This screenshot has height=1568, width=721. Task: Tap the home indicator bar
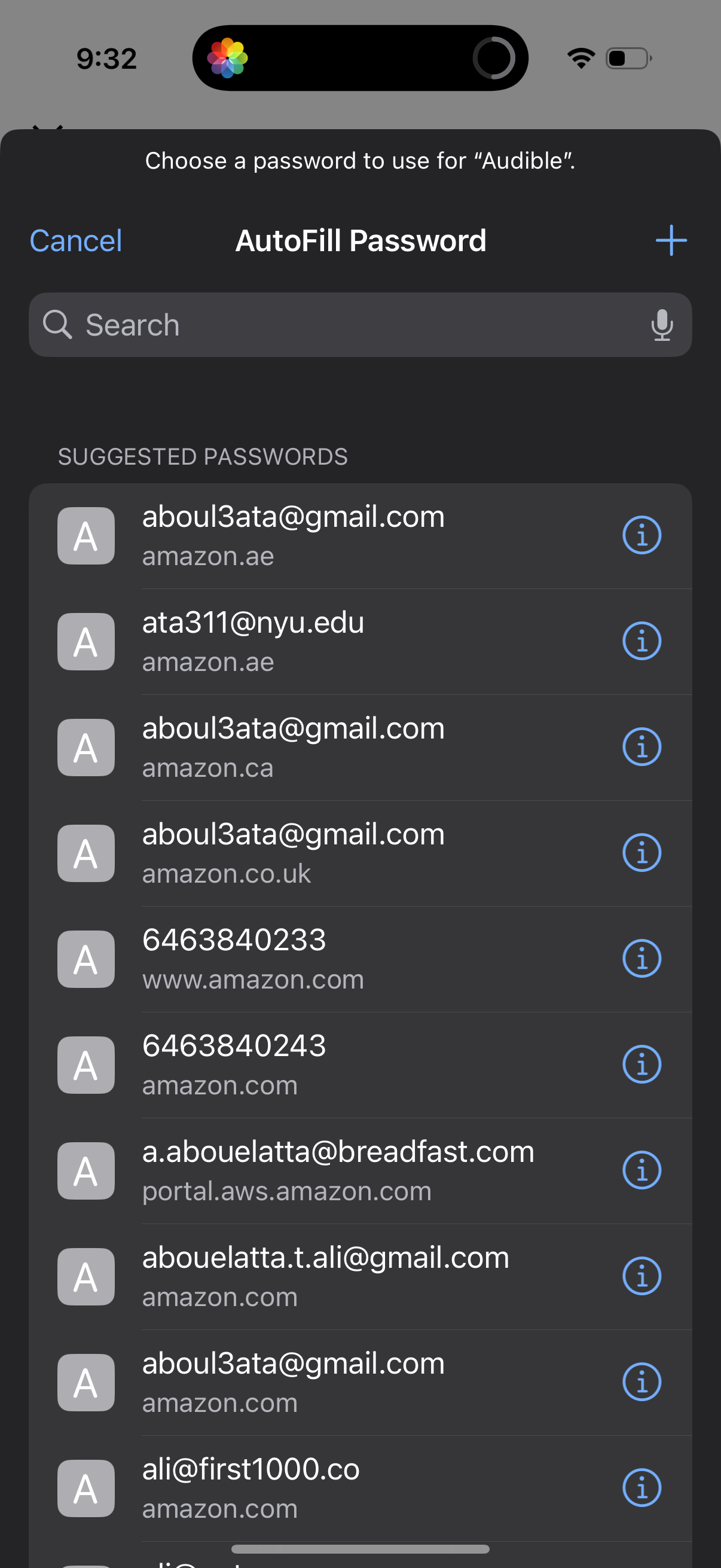pos(360,1548)
